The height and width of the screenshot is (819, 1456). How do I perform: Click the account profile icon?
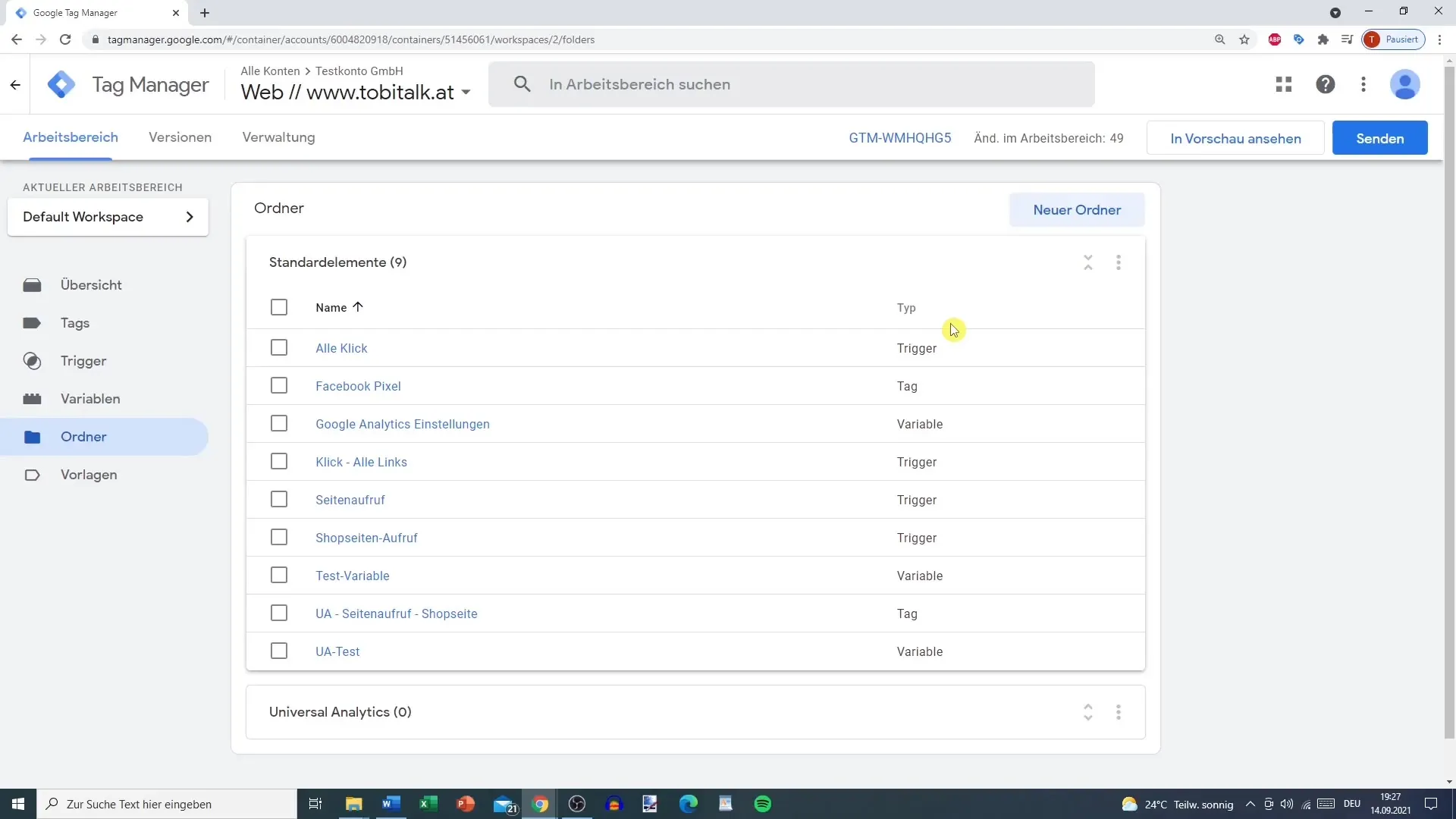(x=1405, y=84)
